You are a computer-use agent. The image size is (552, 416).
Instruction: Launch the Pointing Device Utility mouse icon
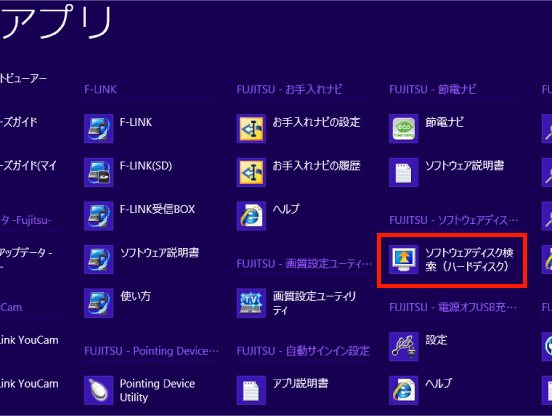coord(99,390)
